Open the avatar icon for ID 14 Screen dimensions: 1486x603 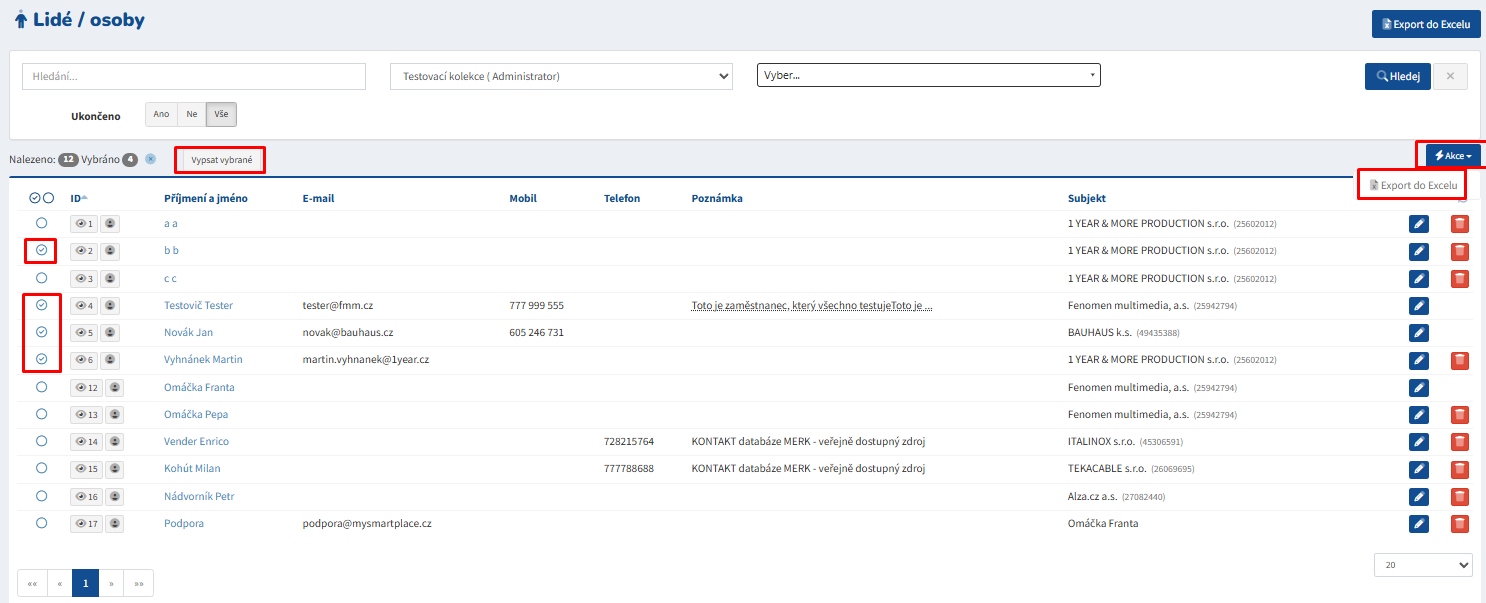[x=115, y=441]
